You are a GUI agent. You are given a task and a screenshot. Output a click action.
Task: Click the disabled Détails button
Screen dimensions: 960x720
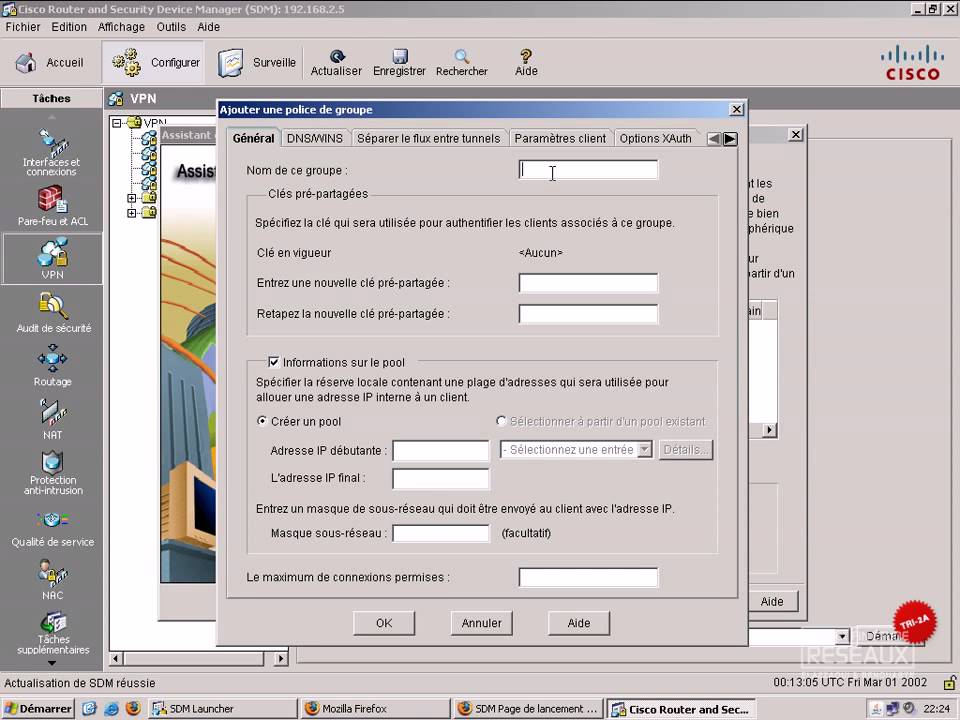(686, 450)
